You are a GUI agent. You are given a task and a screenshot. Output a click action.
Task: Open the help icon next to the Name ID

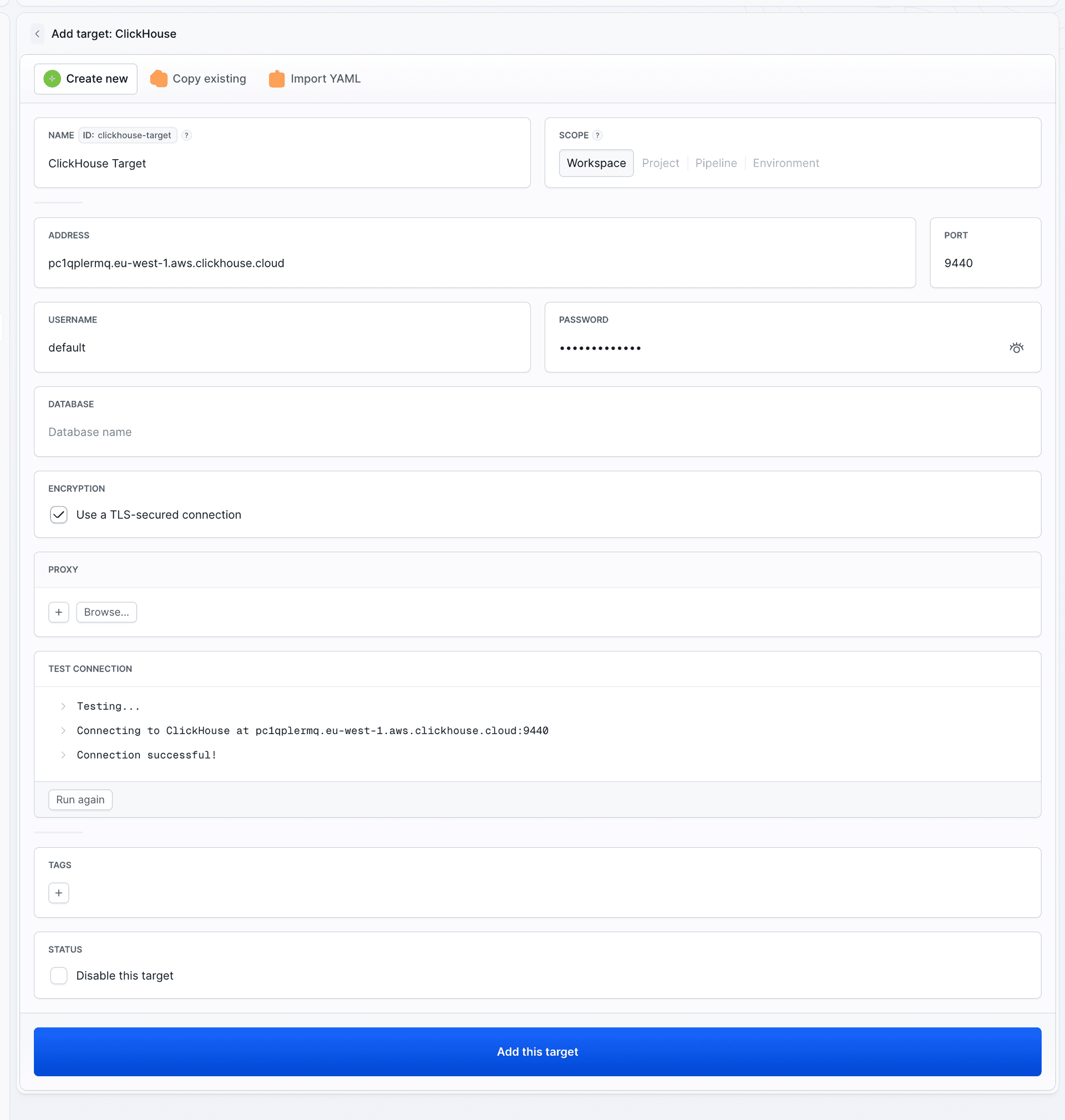pos(187,135)
